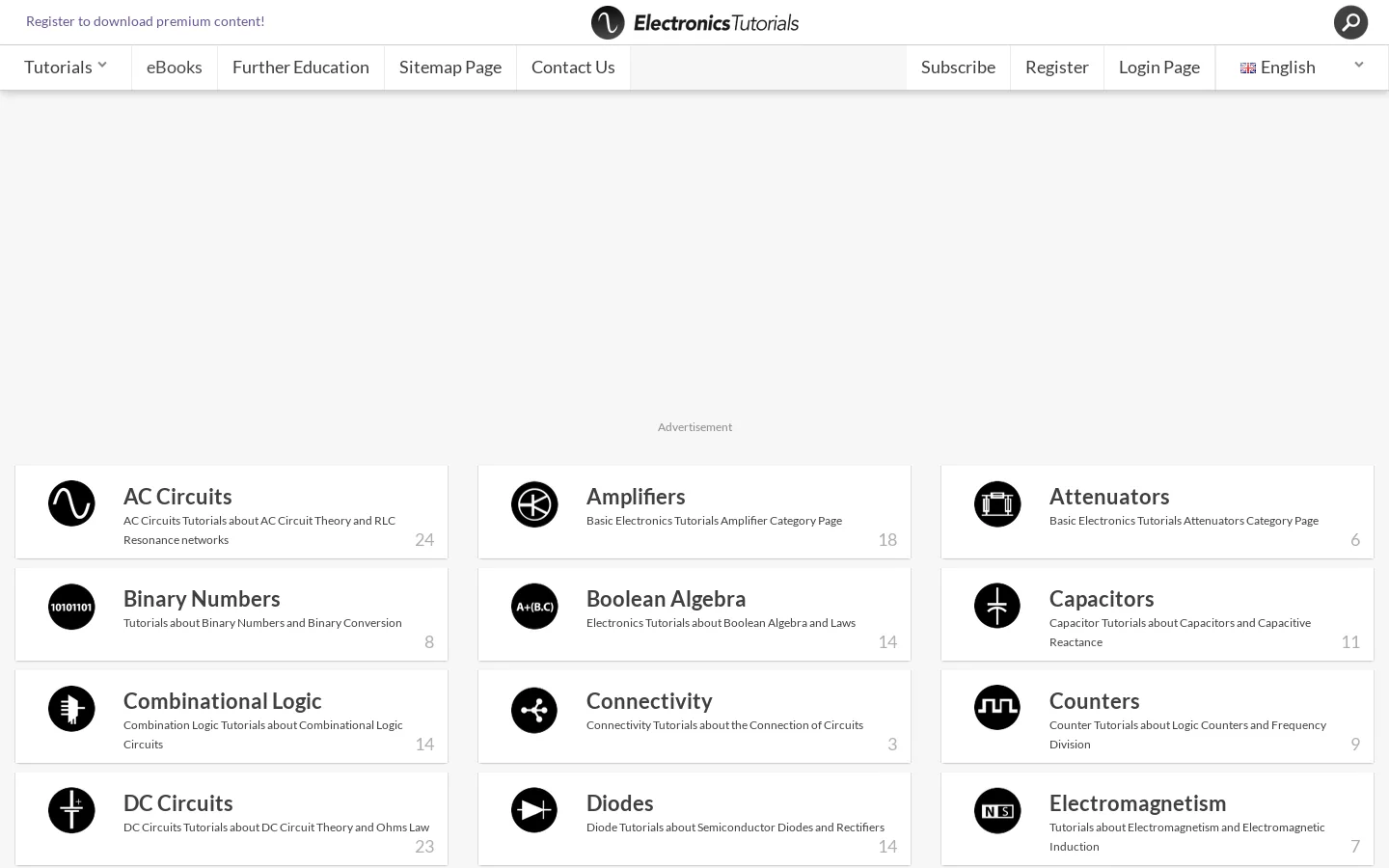Screen dimensions: 1389x868
Task: Click the Boolean Algebra heading
Action: click(x=667, y=599)
